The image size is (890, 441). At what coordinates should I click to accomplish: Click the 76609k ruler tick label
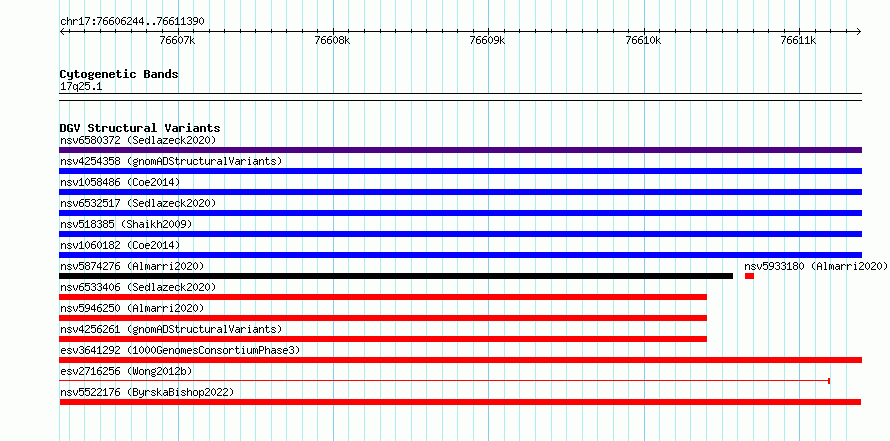click(x=488, y=40)
